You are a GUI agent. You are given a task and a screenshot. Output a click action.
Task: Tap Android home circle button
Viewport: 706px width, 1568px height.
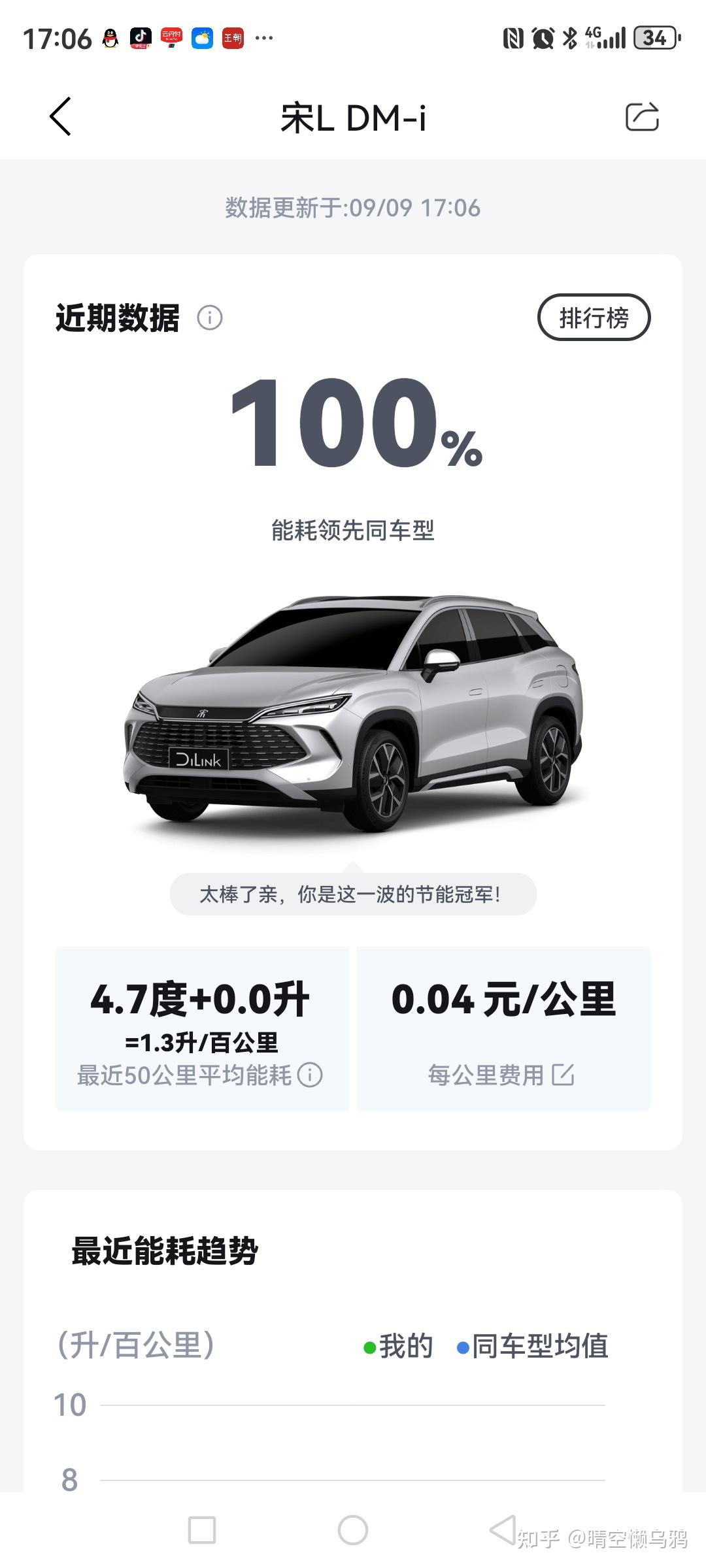point(353,1530)
